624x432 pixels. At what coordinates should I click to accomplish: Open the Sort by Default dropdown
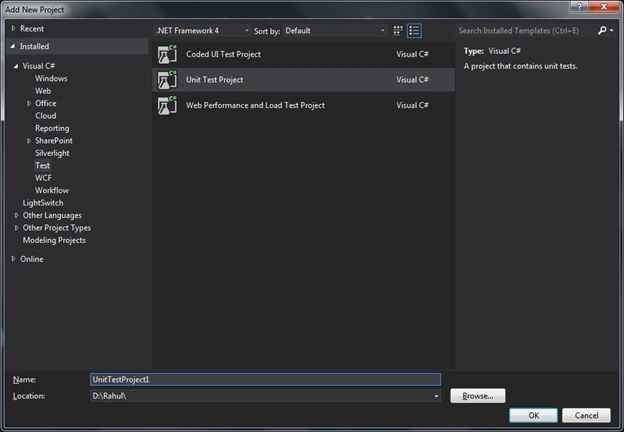pyautogui.click(x=335, y=31)
